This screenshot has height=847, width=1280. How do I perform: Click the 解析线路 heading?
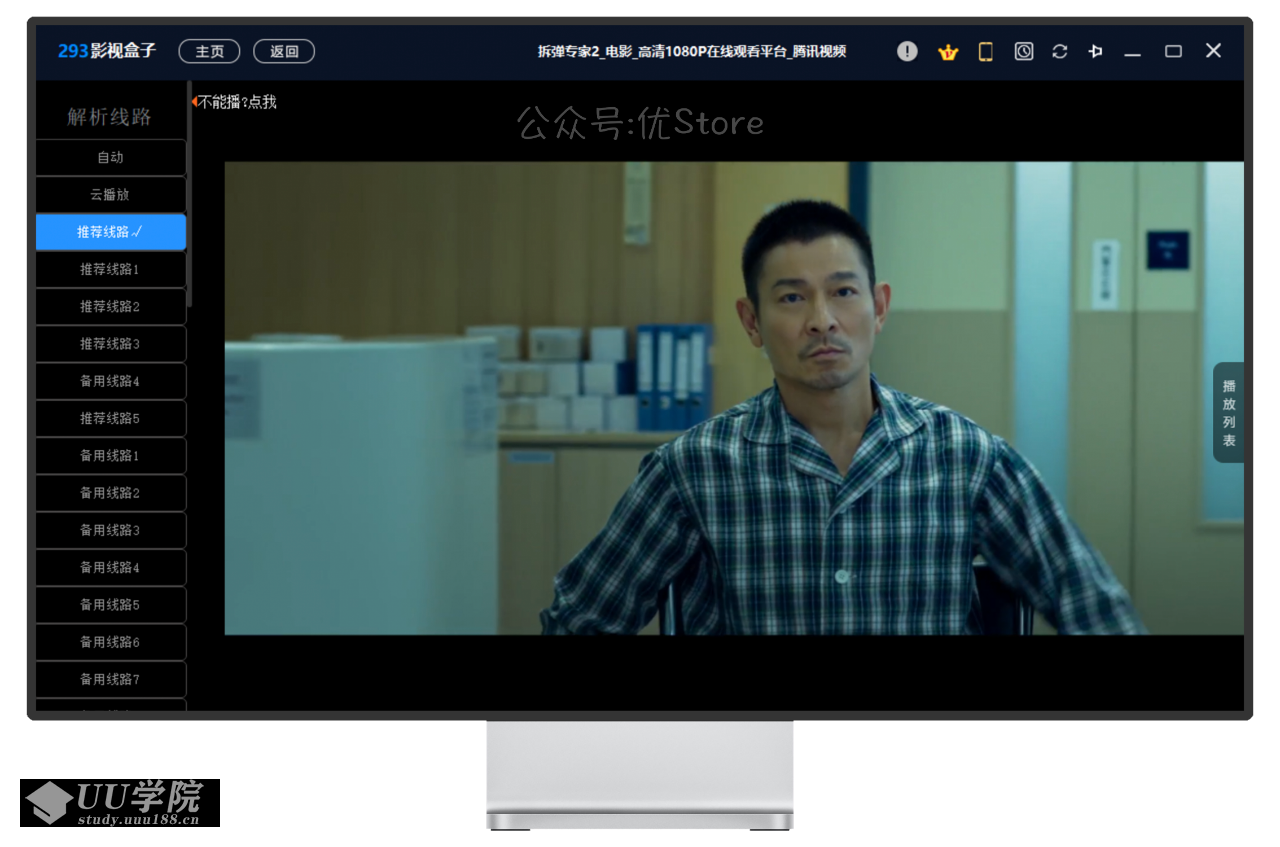[110, 117]
